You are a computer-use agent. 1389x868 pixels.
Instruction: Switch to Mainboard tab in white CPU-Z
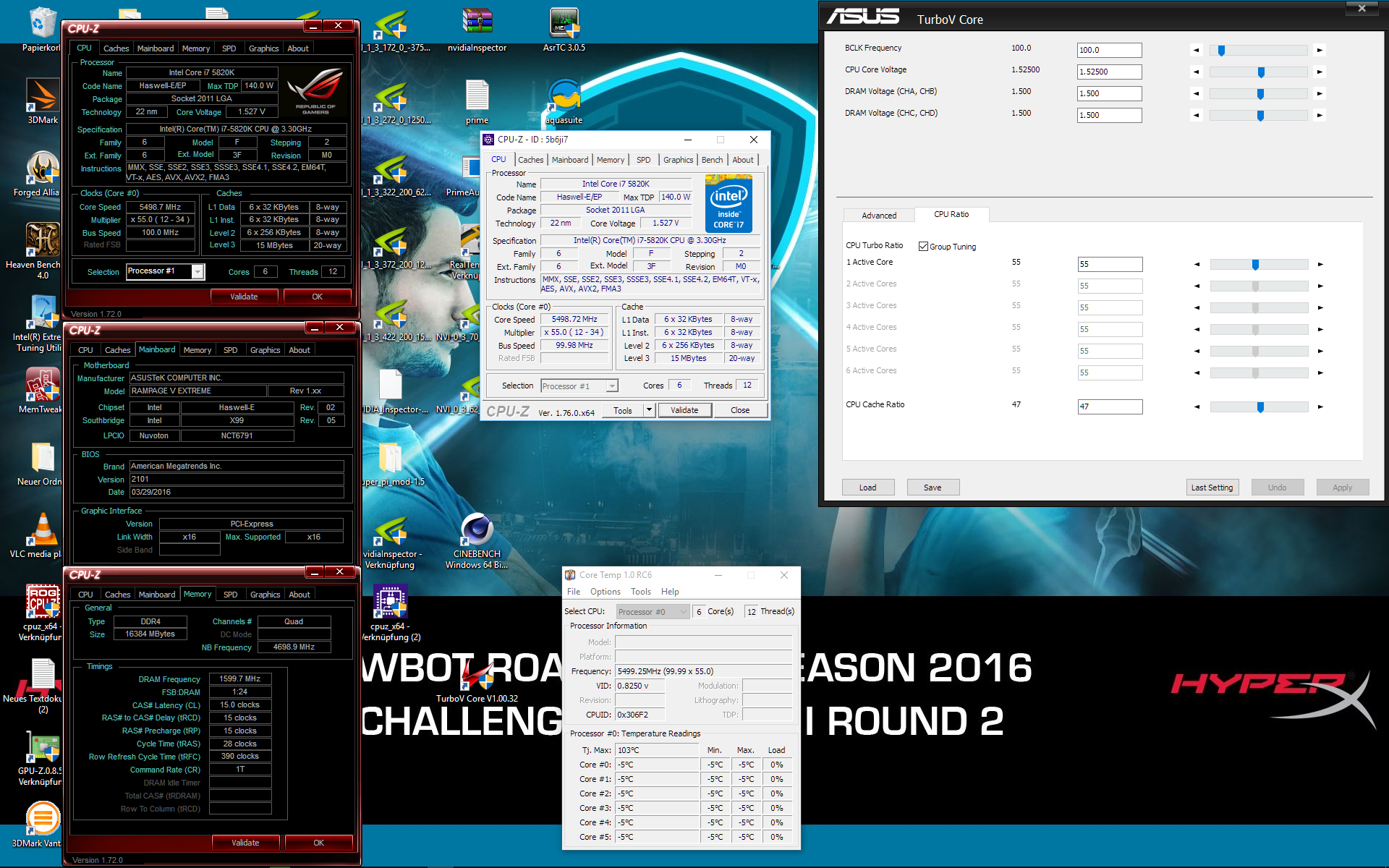(570, 160)
